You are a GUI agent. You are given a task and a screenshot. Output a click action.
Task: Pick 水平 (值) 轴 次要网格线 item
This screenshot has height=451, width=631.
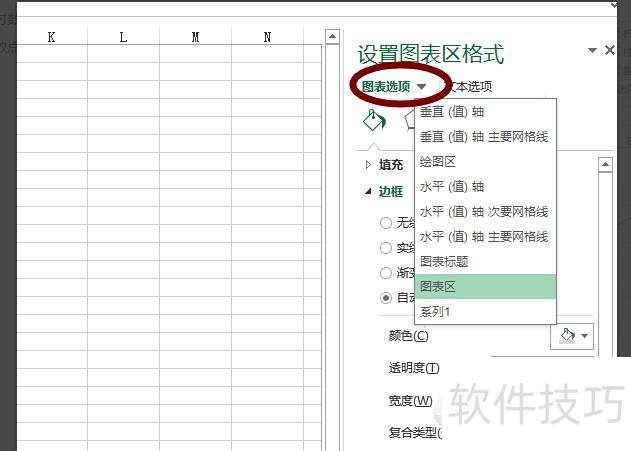point(485,212)
